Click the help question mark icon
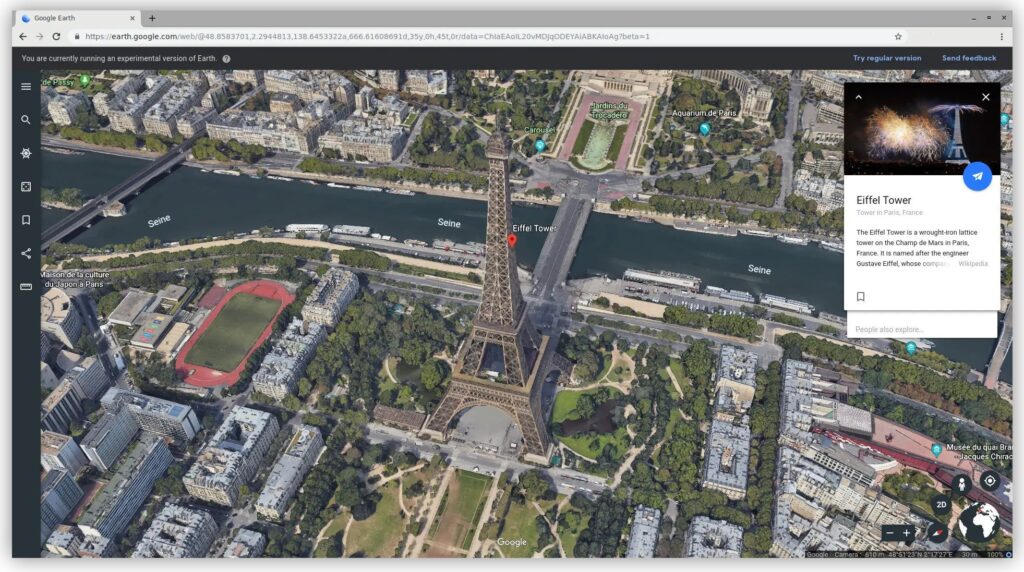Screen dimensions: 1024x572 (226, 59)
